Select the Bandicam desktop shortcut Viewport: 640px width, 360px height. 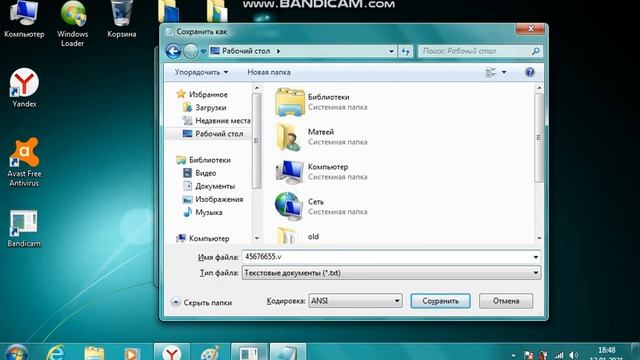pyautogui.click(x=24, y=229)
